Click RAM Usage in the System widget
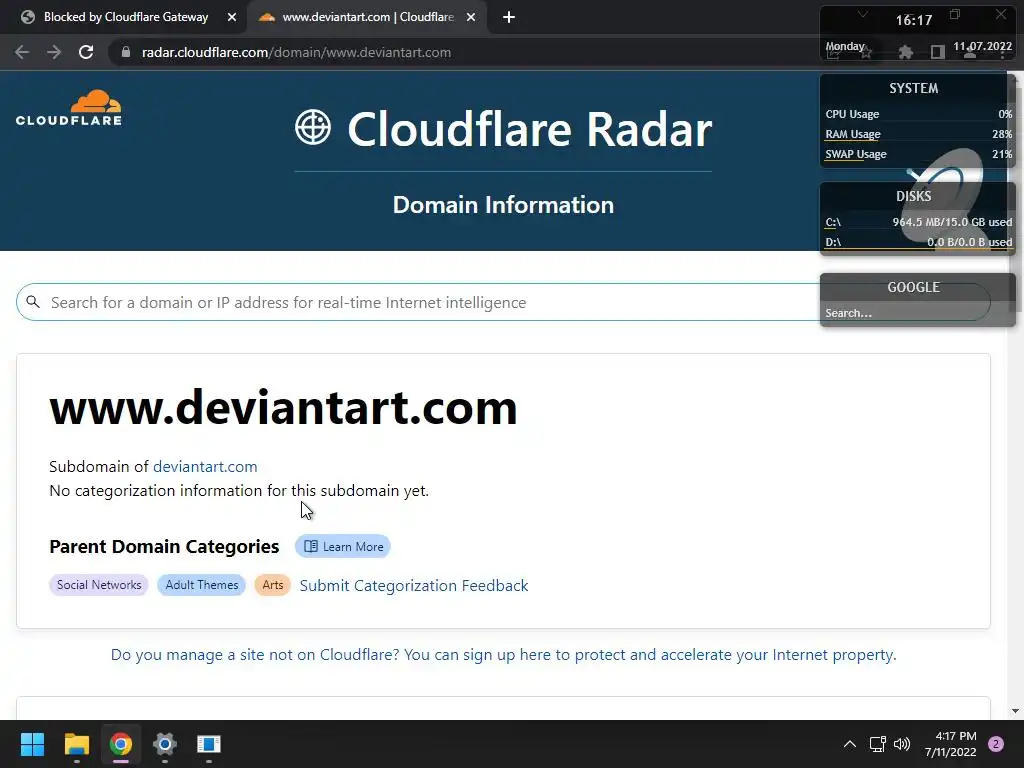Screen dimensions: 1024x768 click(918, 135)
